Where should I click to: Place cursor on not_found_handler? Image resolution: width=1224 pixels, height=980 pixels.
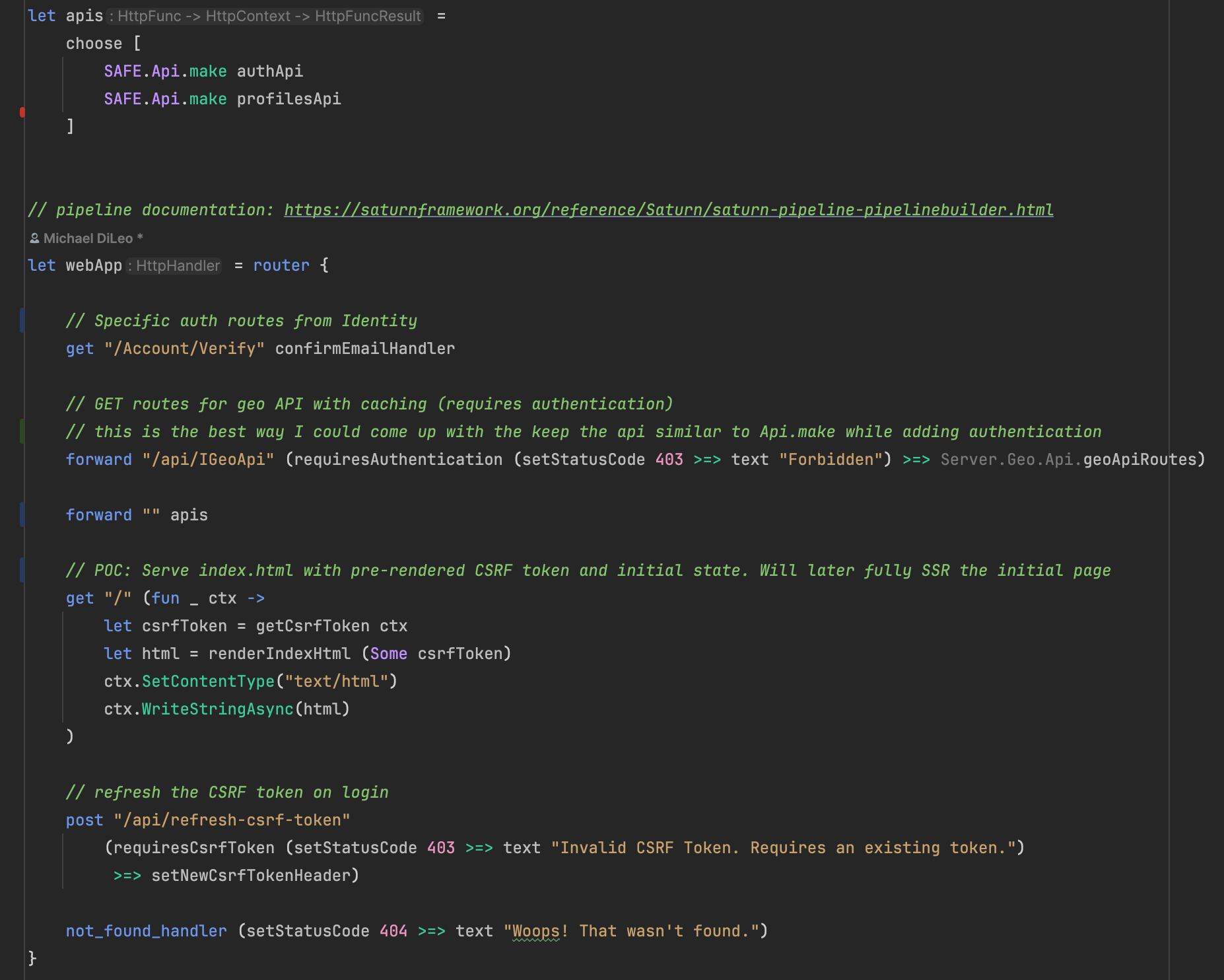click(x=145, y=930)
